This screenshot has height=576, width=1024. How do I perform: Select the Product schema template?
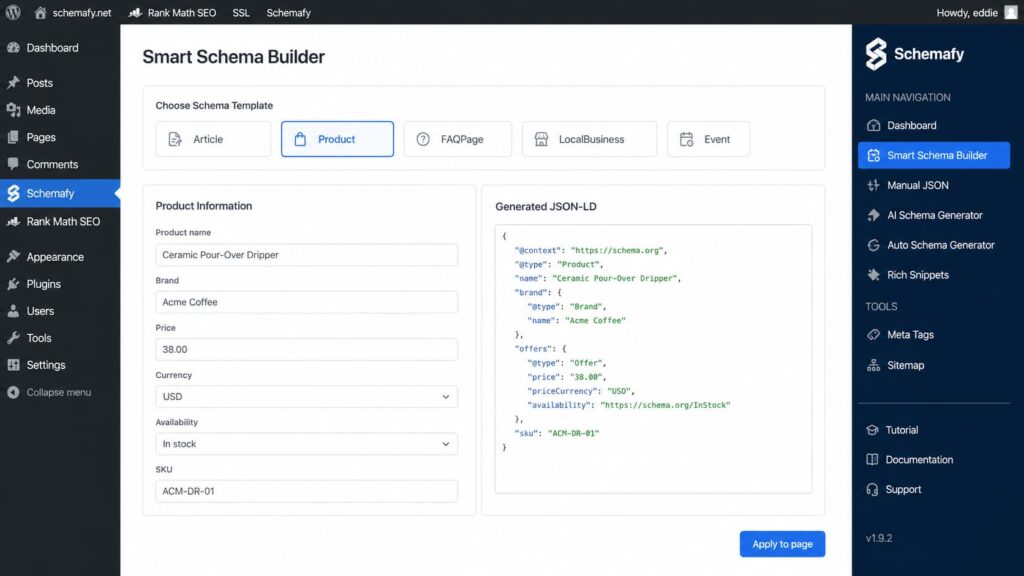(x=337, y=139)
